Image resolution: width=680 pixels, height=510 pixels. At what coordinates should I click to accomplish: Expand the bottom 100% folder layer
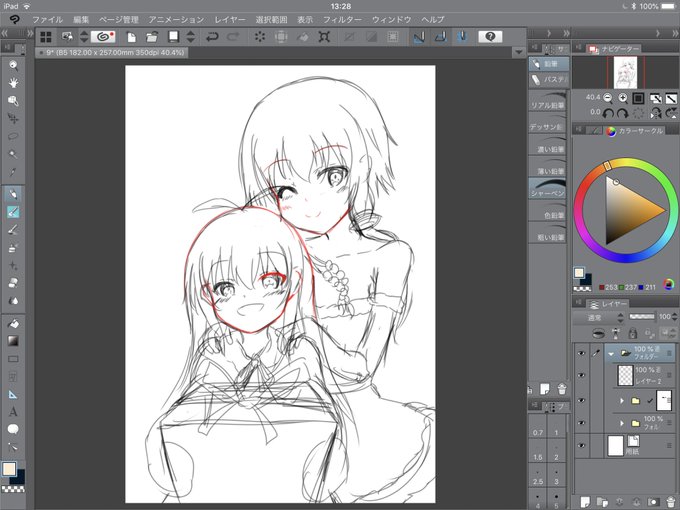(622, 423)
